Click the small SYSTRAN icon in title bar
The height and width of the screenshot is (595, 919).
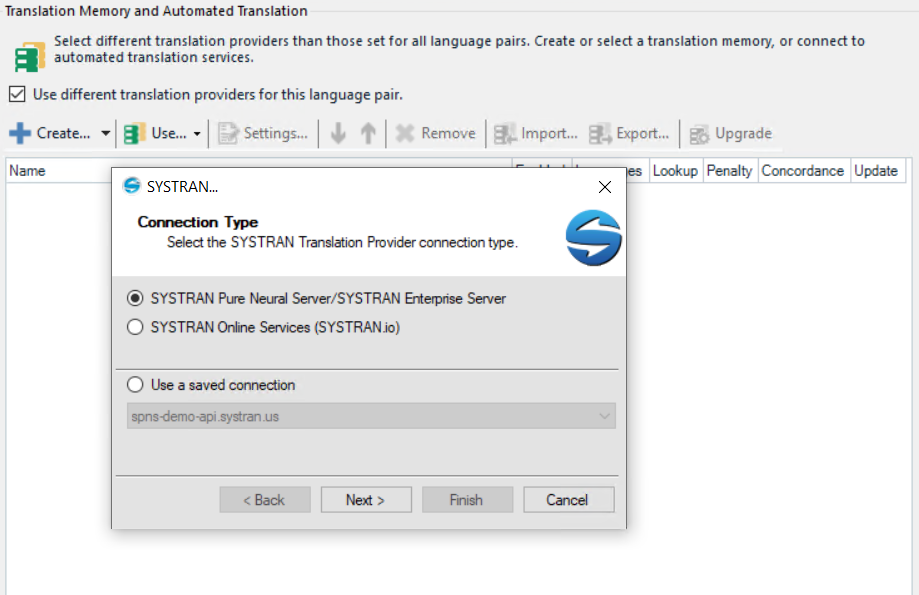pos(132,186)
